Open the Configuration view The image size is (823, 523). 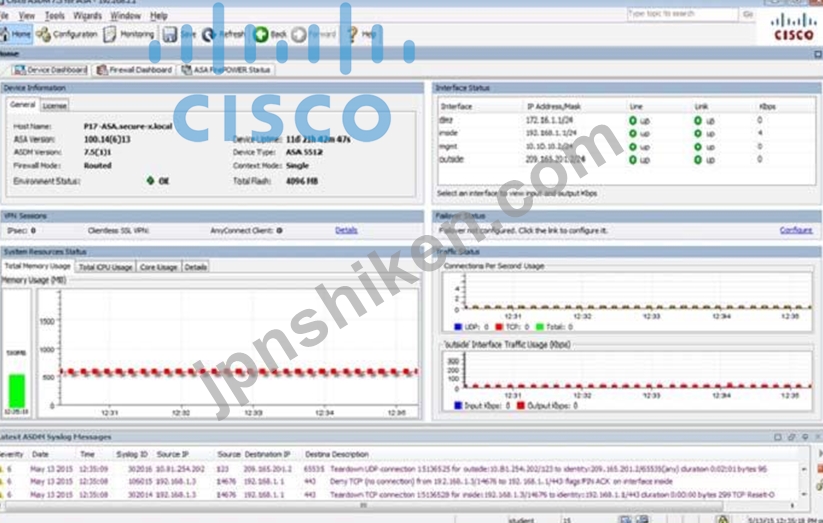pyautogui.click(x=67, y=35)
